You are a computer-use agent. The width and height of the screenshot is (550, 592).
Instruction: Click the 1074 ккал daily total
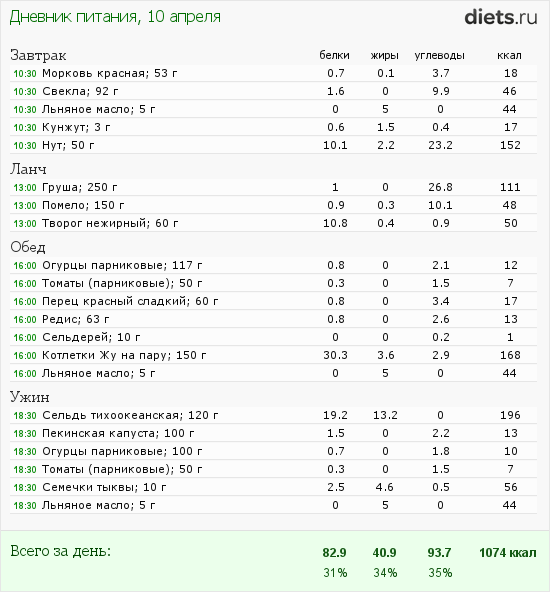[x=508, y=553]
